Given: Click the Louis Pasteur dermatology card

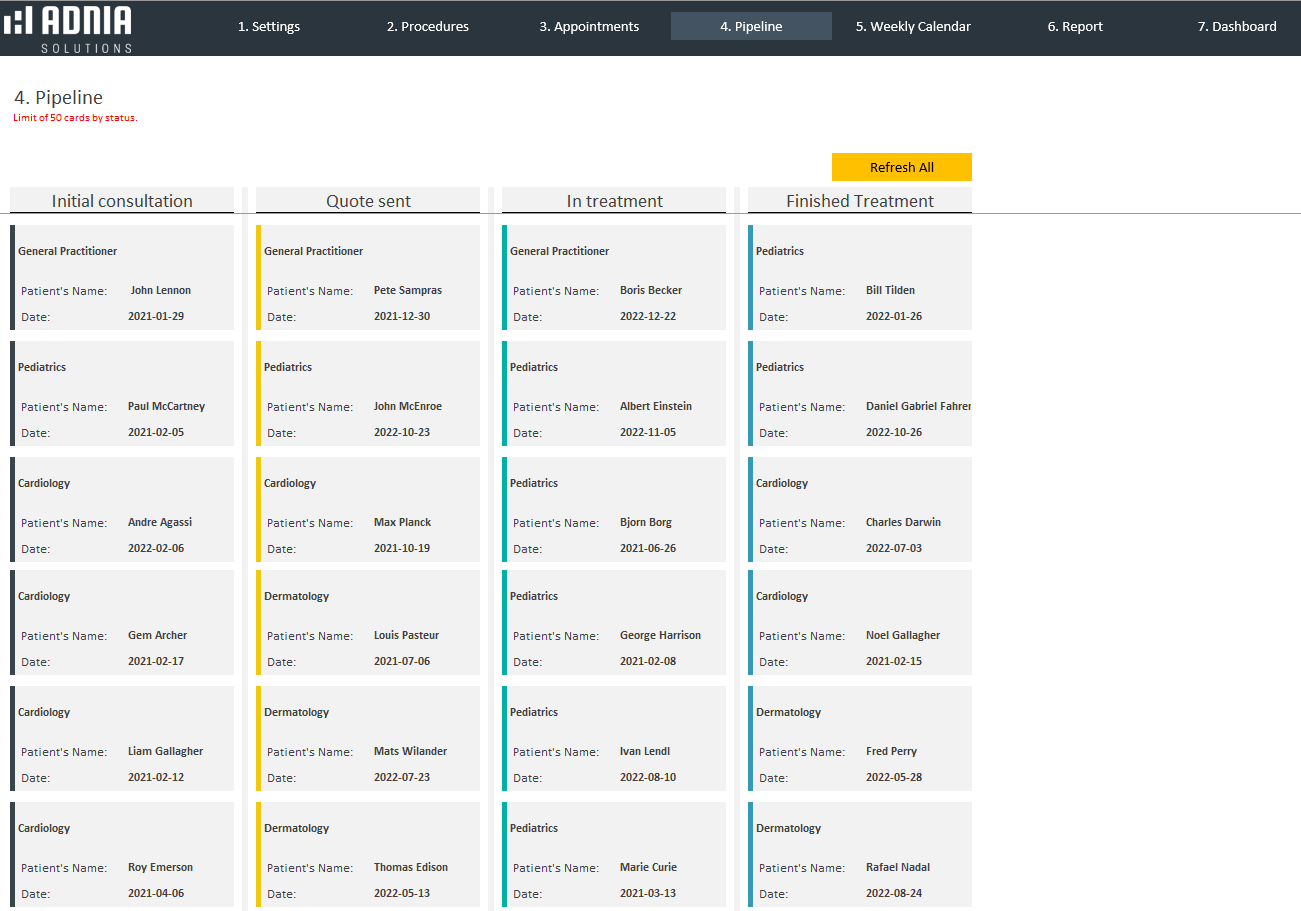Looking at the screenshot, I should pyautogui.click(x=369, y=623).
